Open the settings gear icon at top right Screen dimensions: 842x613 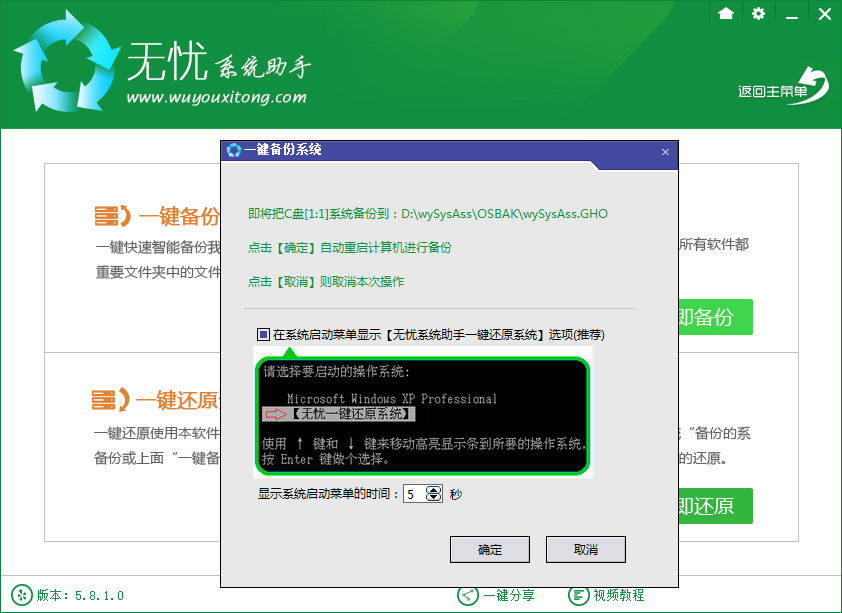(x=758, y=14)
